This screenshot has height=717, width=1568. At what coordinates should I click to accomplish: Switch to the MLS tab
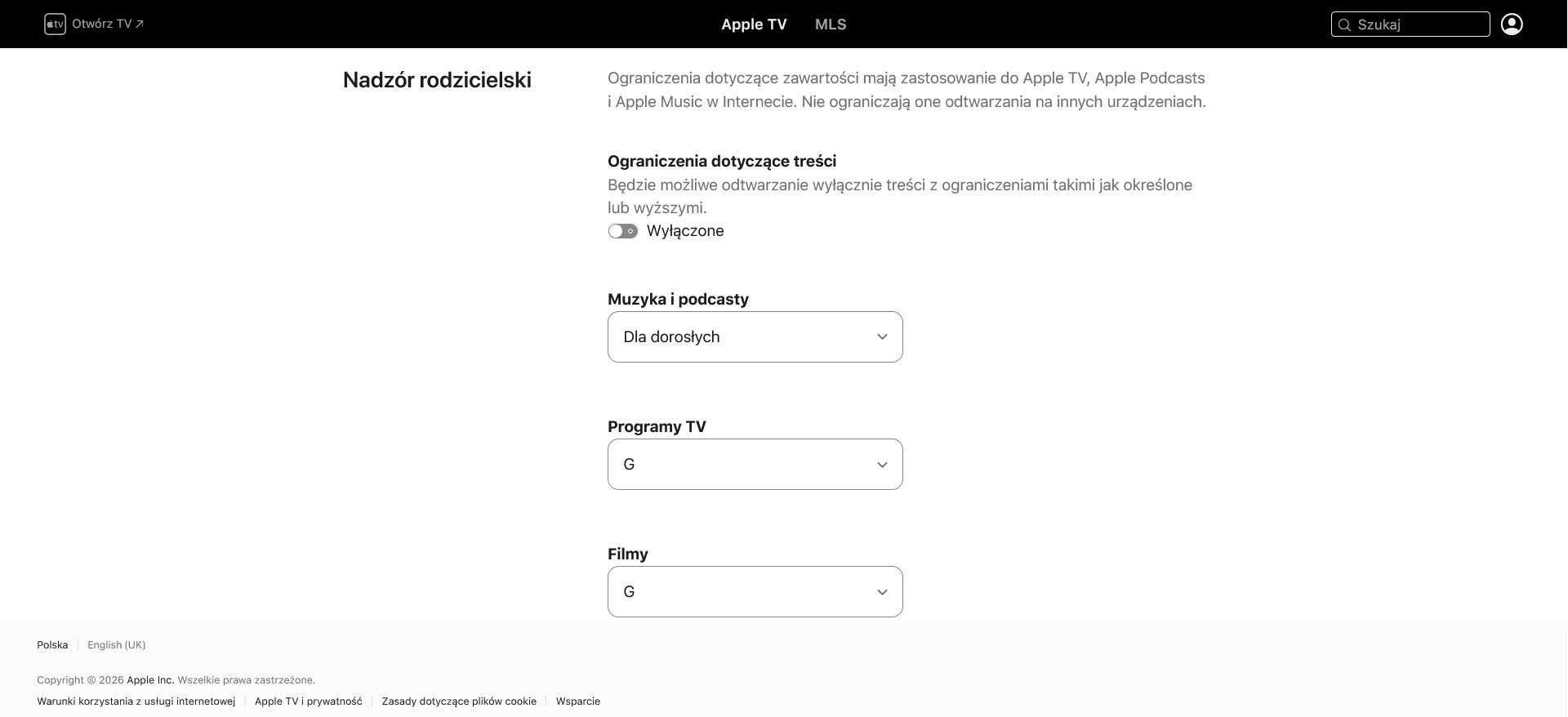[x=831, y=24]
